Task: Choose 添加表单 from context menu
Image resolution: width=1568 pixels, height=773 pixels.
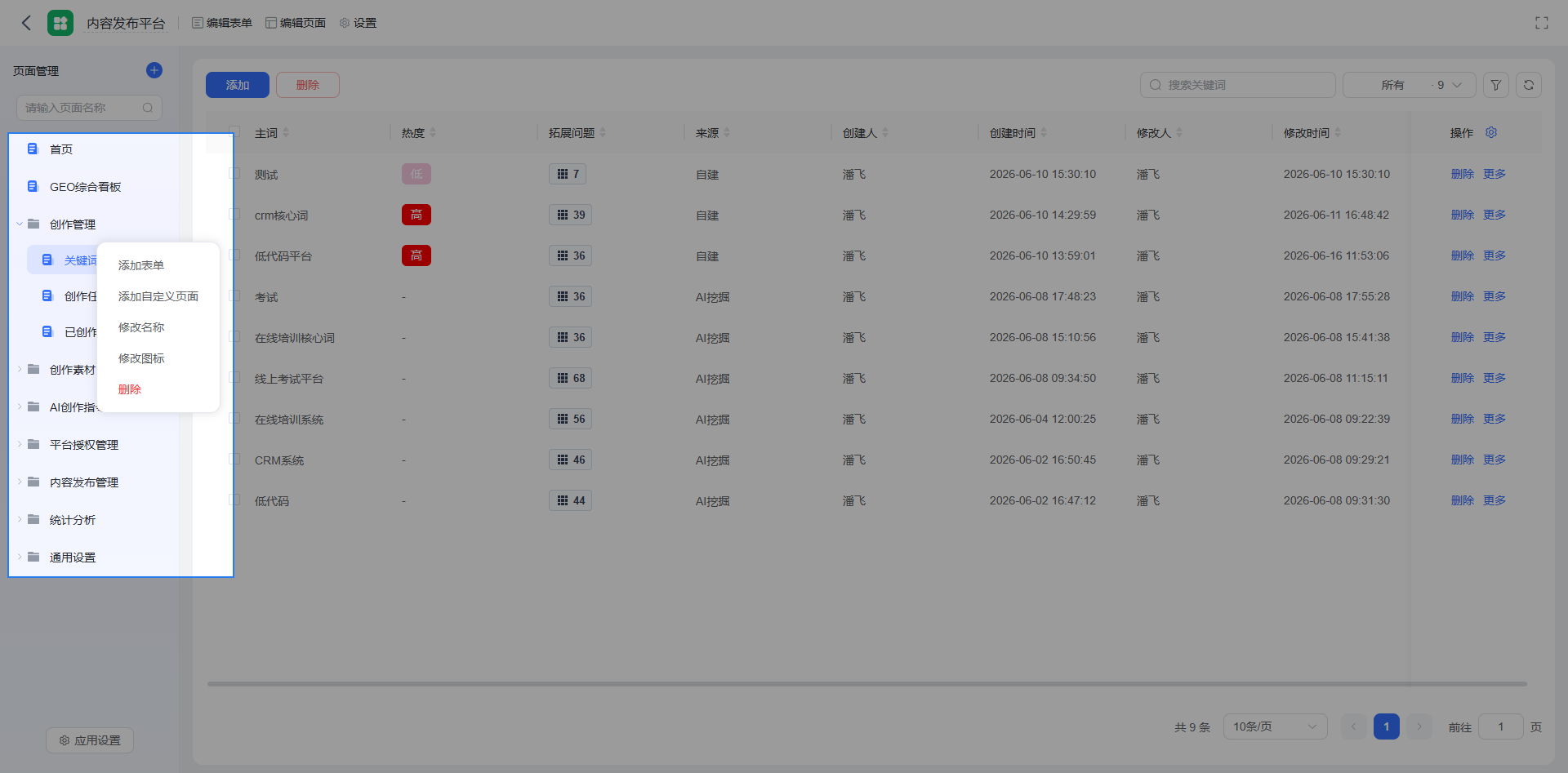Action: 141,265
